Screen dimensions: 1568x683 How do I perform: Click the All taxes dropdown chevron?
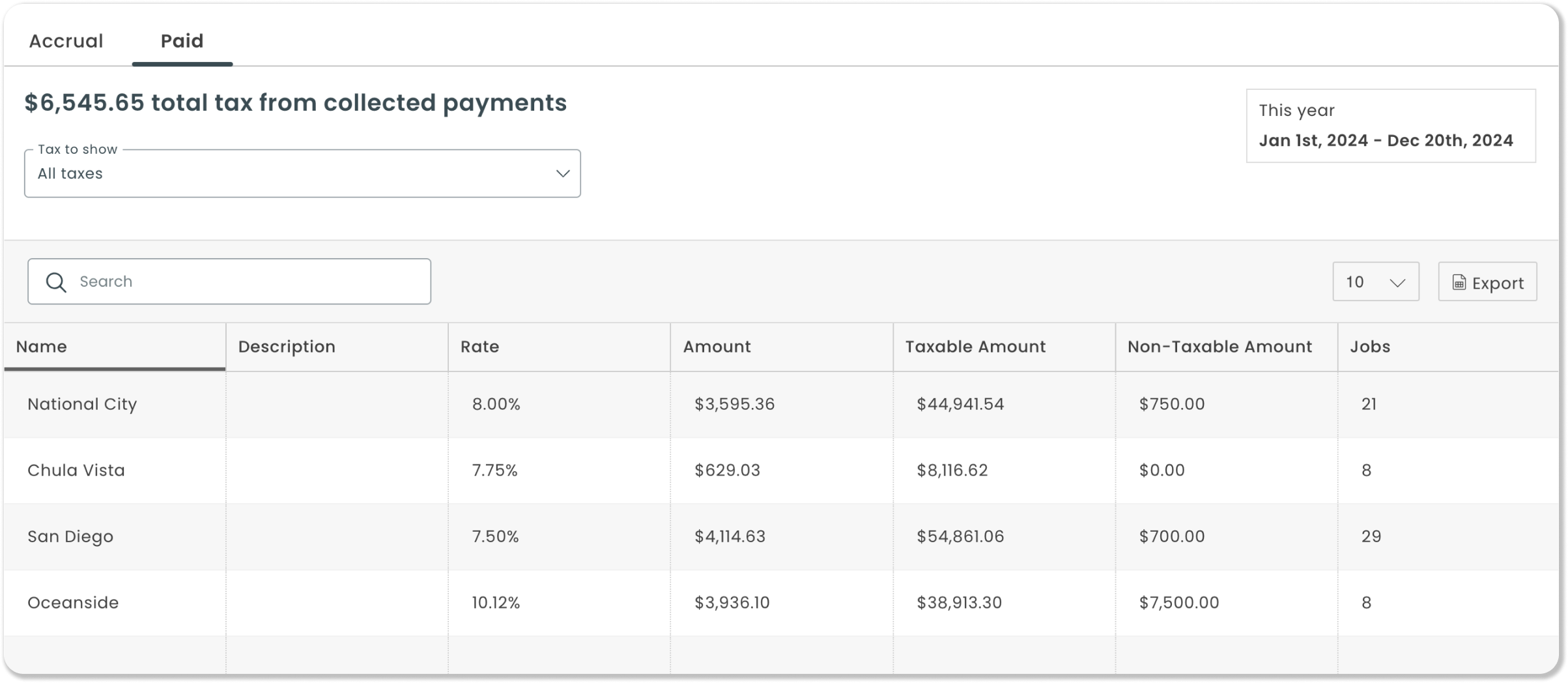point(562,173)
